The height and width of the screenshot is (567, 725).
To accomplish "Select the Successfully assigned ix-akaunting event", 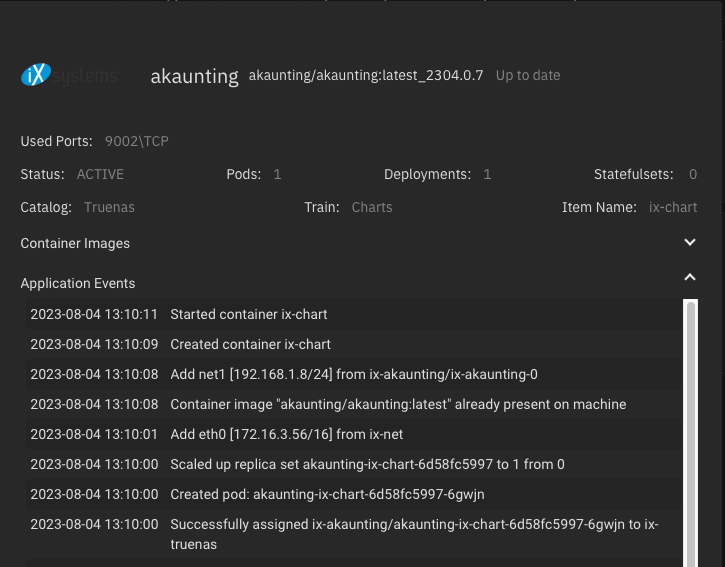I will pyautogui.click(x=354, y=535).
